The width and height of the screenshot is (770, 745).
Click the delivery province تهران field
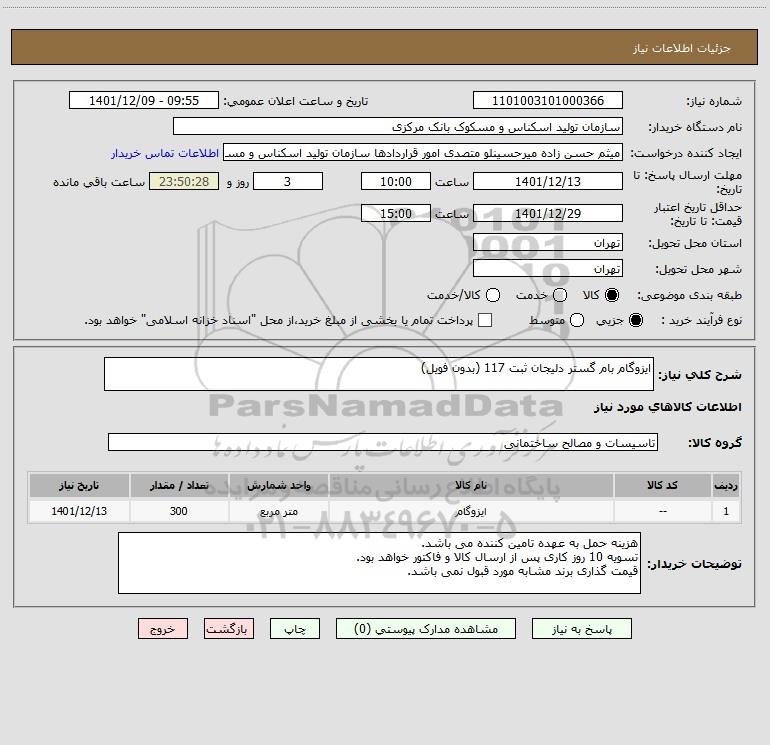pos(548,242)
